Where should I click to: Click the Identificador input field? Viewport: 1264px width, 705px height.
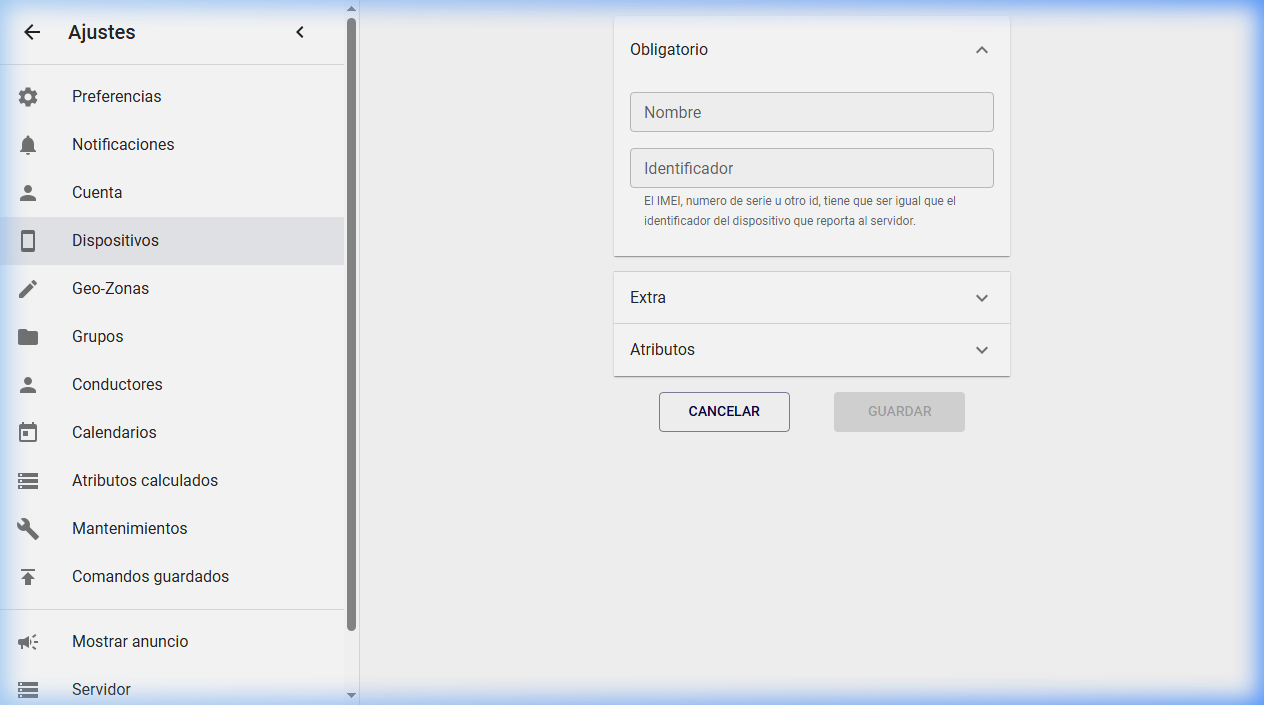(x=812, y=168)
